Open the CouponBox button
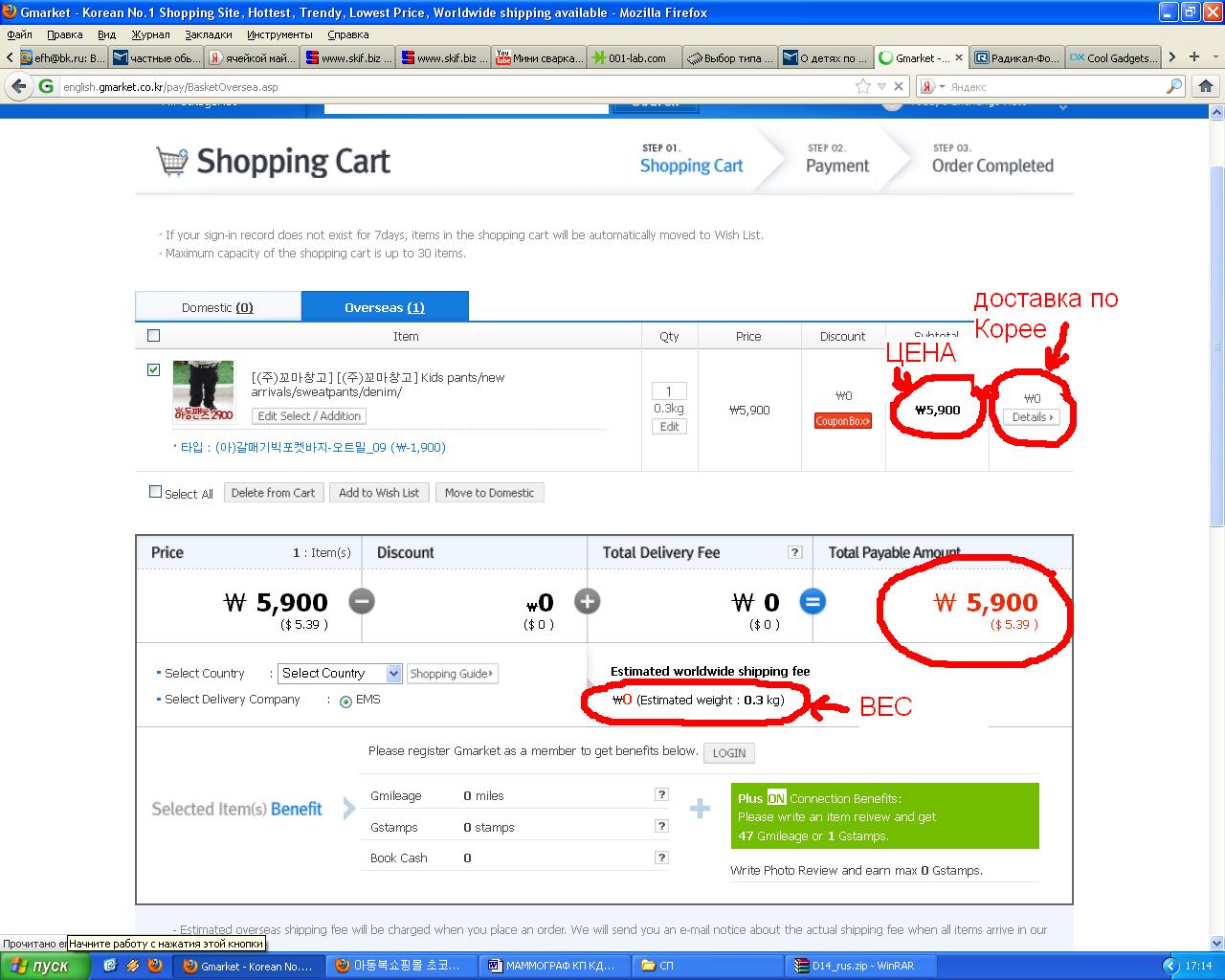 [x=843, y=421]
